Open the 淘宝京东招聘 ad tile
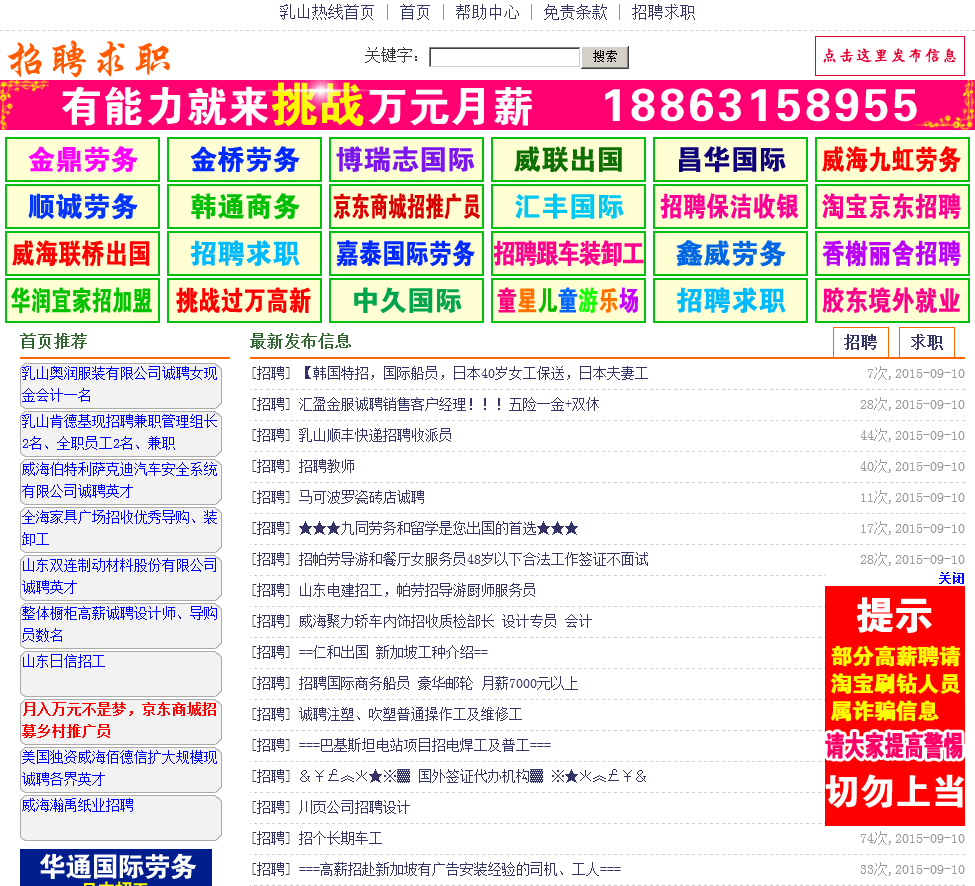Screen dimensions: 975x886 coord(892,206)
